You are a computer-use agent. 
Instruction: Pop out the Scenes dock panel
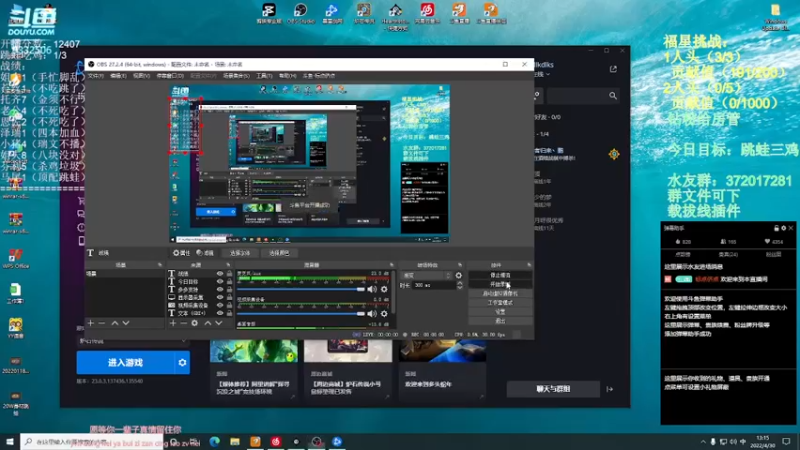point(160,265)
